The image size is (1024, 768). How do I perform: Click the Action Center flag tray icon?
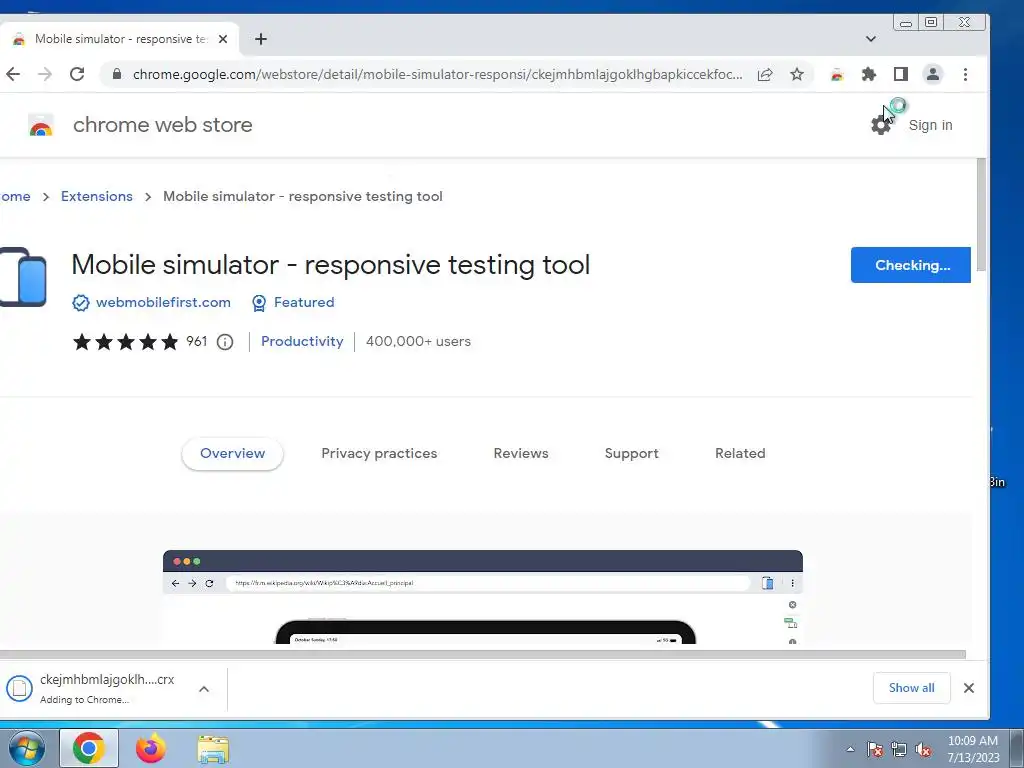coord(875,749)
